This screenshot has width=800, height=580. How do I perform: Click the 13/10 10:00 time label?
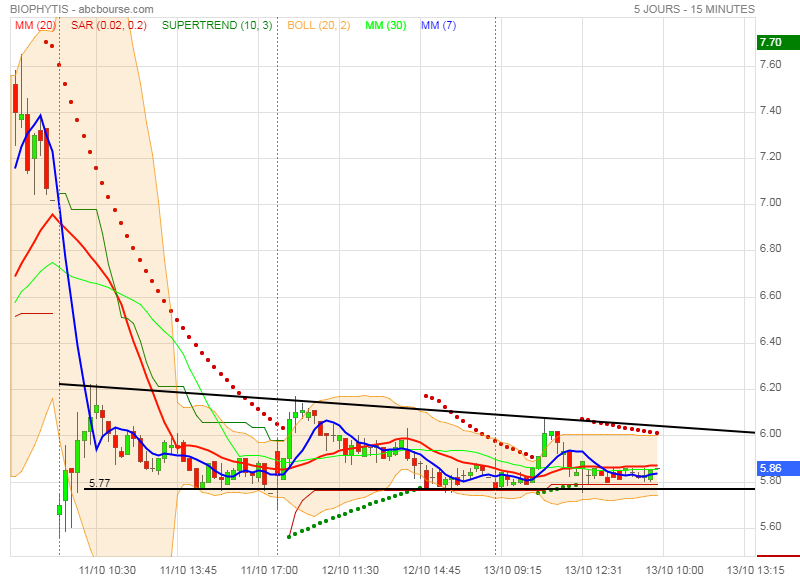pyautogui.click(x=674, y=570)
